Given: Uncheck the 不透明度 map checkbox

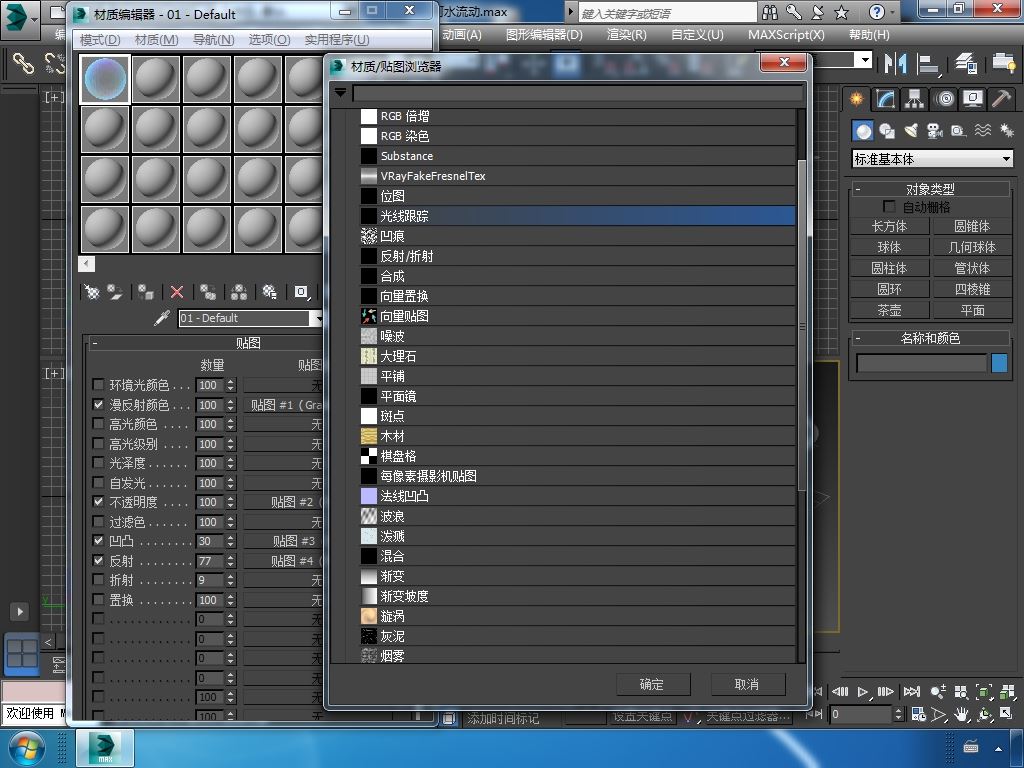Looking at the screenshot, I should coord(98,502).
